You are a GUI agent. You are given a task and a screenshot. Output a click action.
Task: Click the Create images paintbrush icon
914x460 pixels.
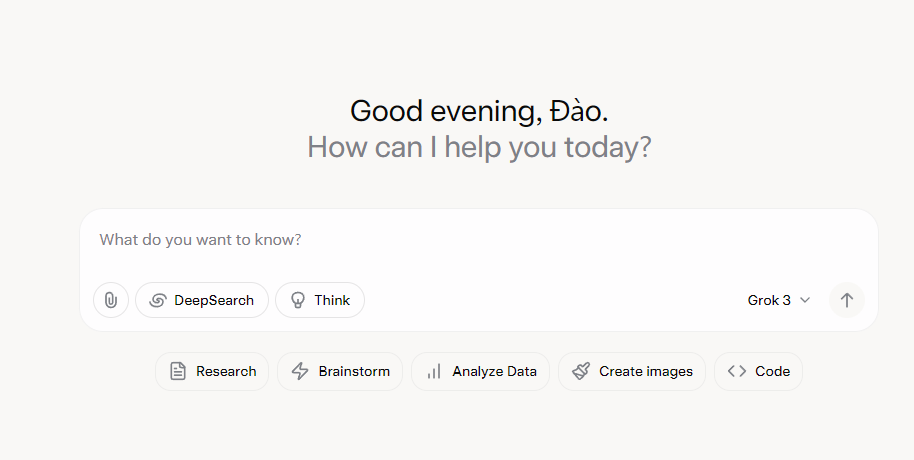581,371
